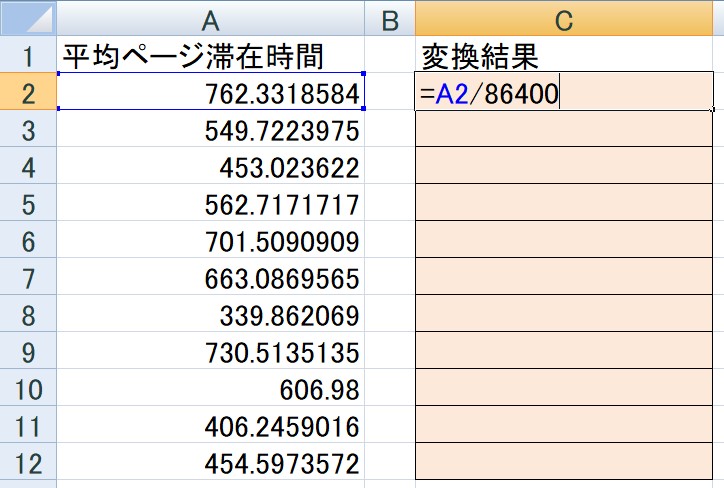Screen dimensions: 724x488
Task: Select cell containing 339.862069
Action: [x=210, y=316]
